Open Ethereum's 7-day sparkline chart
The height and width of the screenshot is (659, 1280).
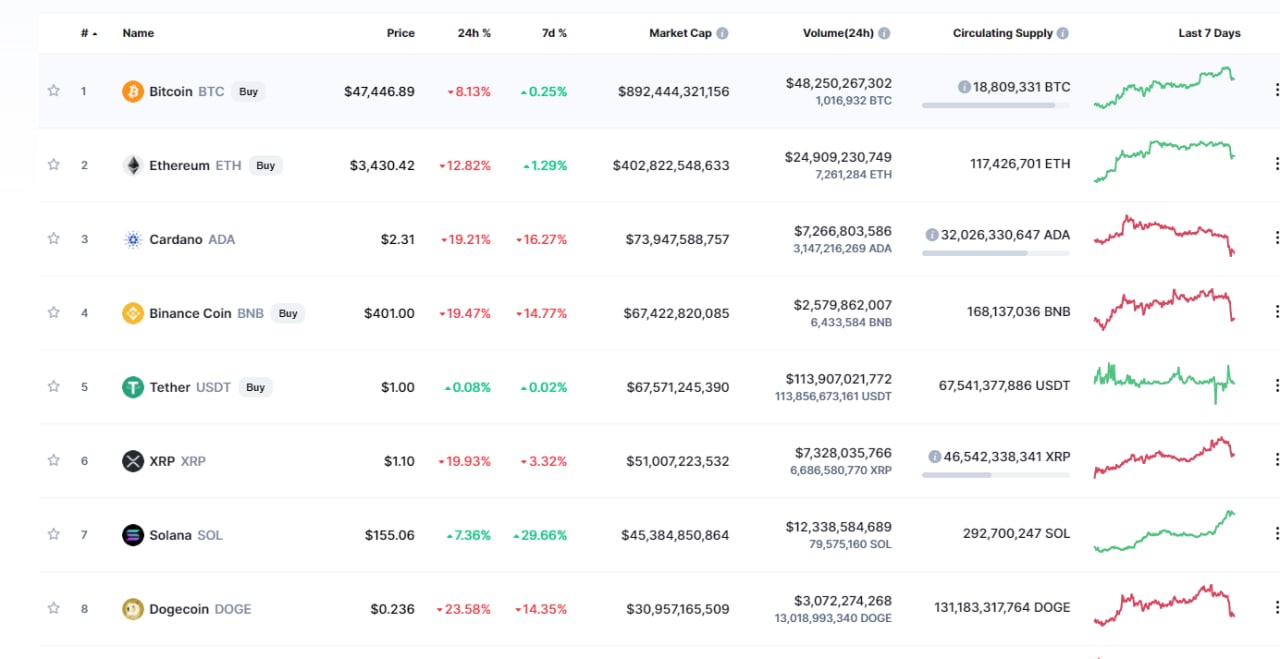pyautogui.click(x=1164, y=161)
